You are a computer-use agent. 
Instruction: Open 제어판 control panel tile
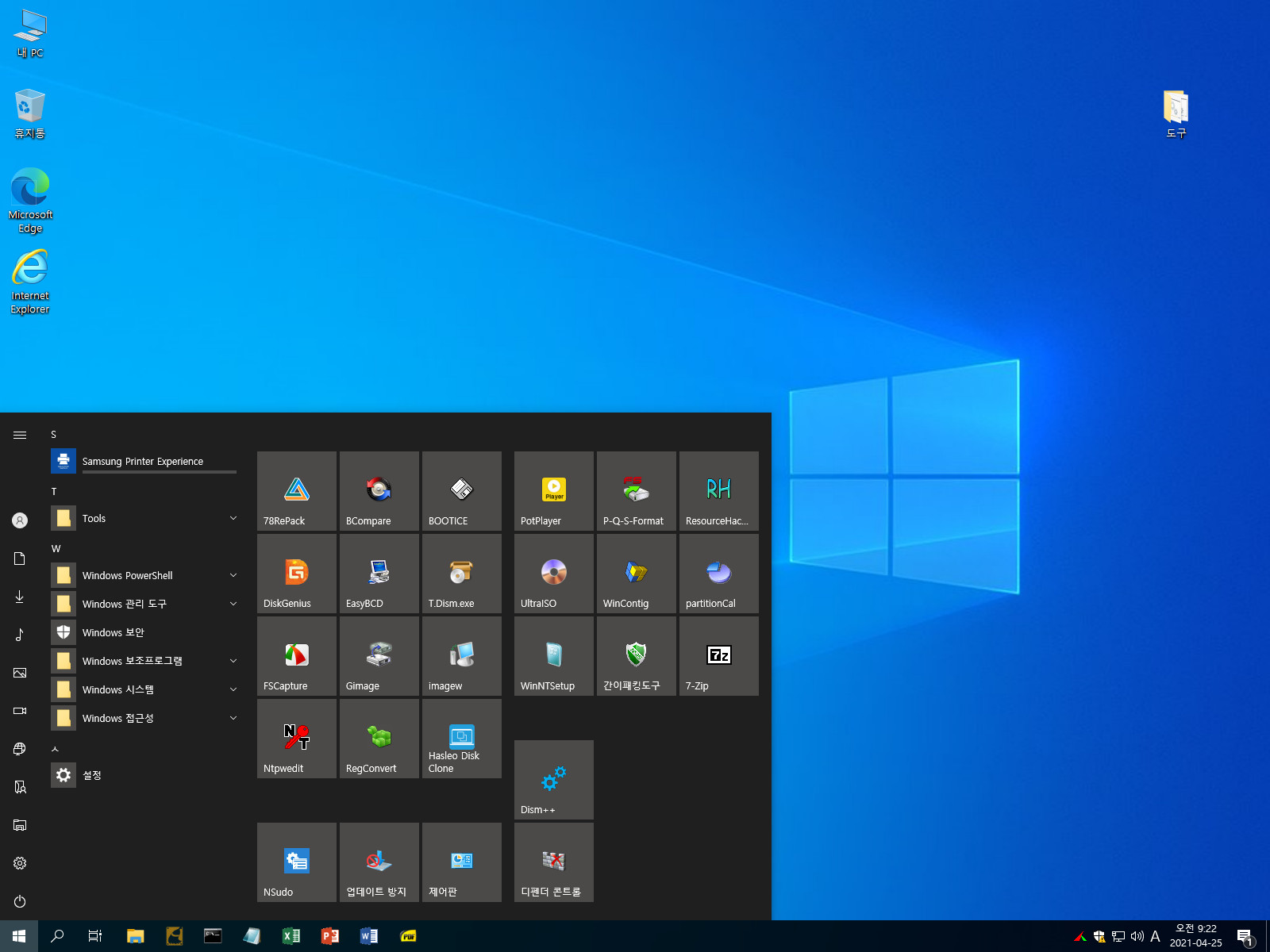pyautogui.click(x=462, y=862)
